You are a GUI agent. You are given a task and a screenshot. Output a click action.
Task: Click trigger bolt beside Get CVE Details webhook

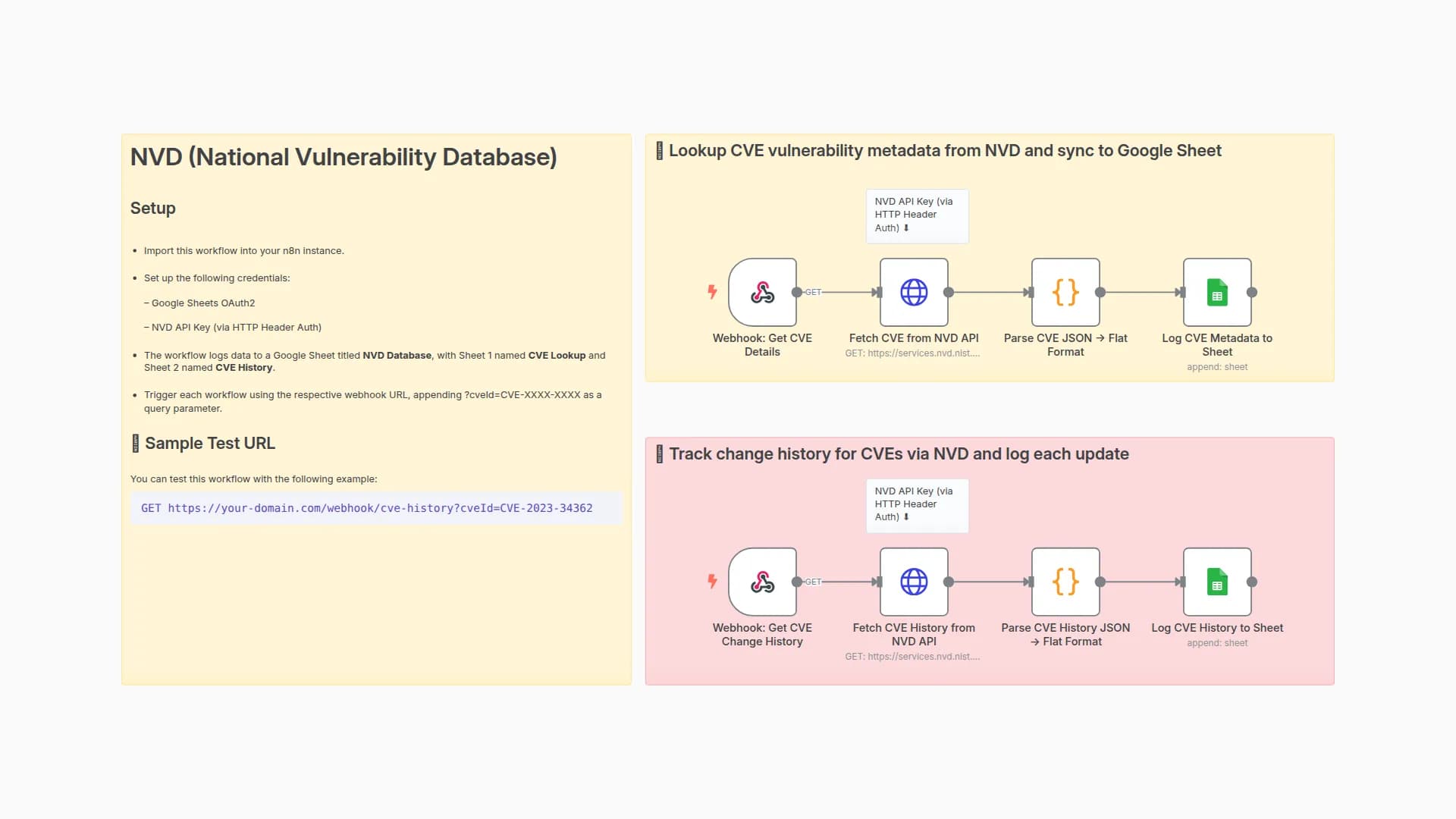click(712, 291)
